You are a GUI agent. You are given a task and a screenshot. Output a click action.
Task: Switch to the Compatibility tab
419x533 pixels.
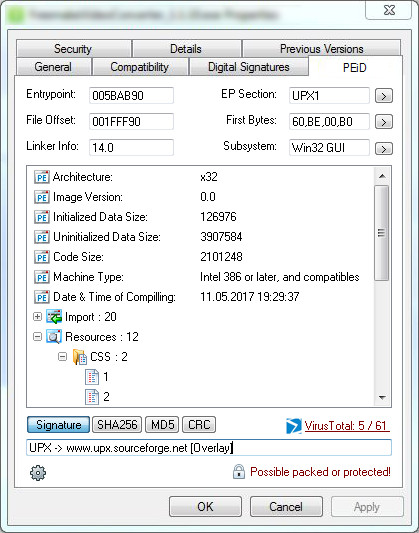(x=140, y=67)
